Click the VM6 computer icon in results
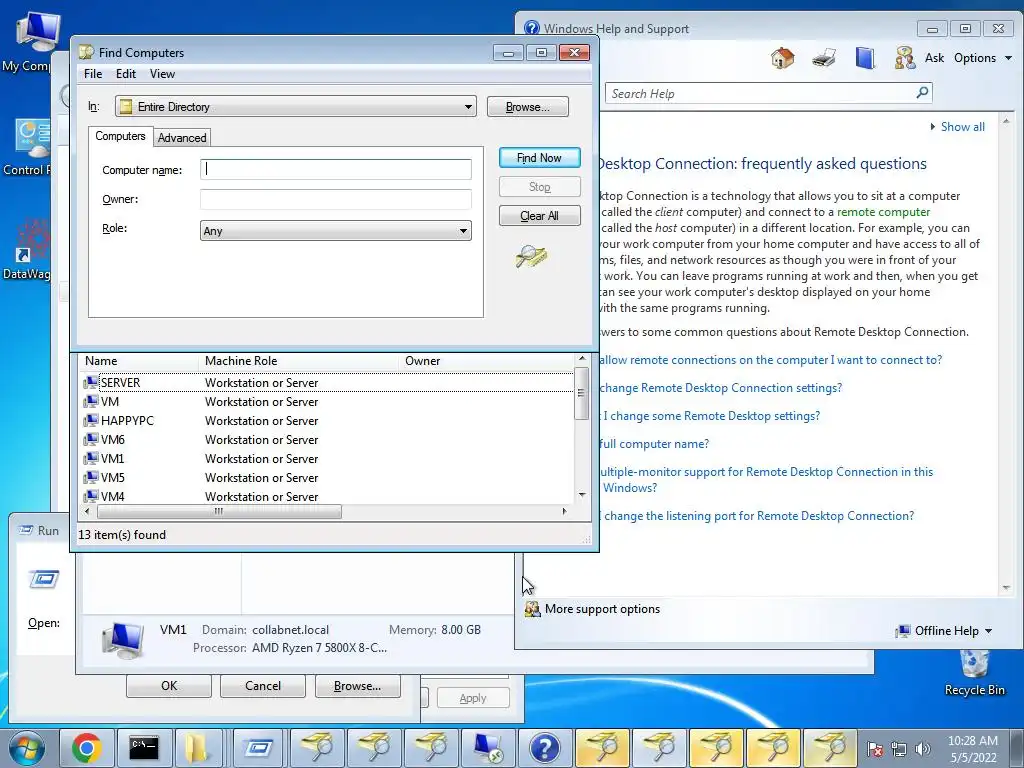 point(91,439)
